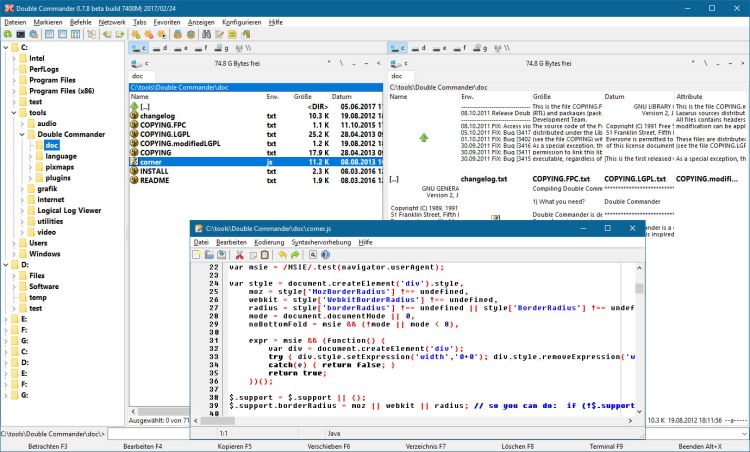Click the extract files box icon
Viewport: 750px width, 452px height.
[x=191, y=34]
